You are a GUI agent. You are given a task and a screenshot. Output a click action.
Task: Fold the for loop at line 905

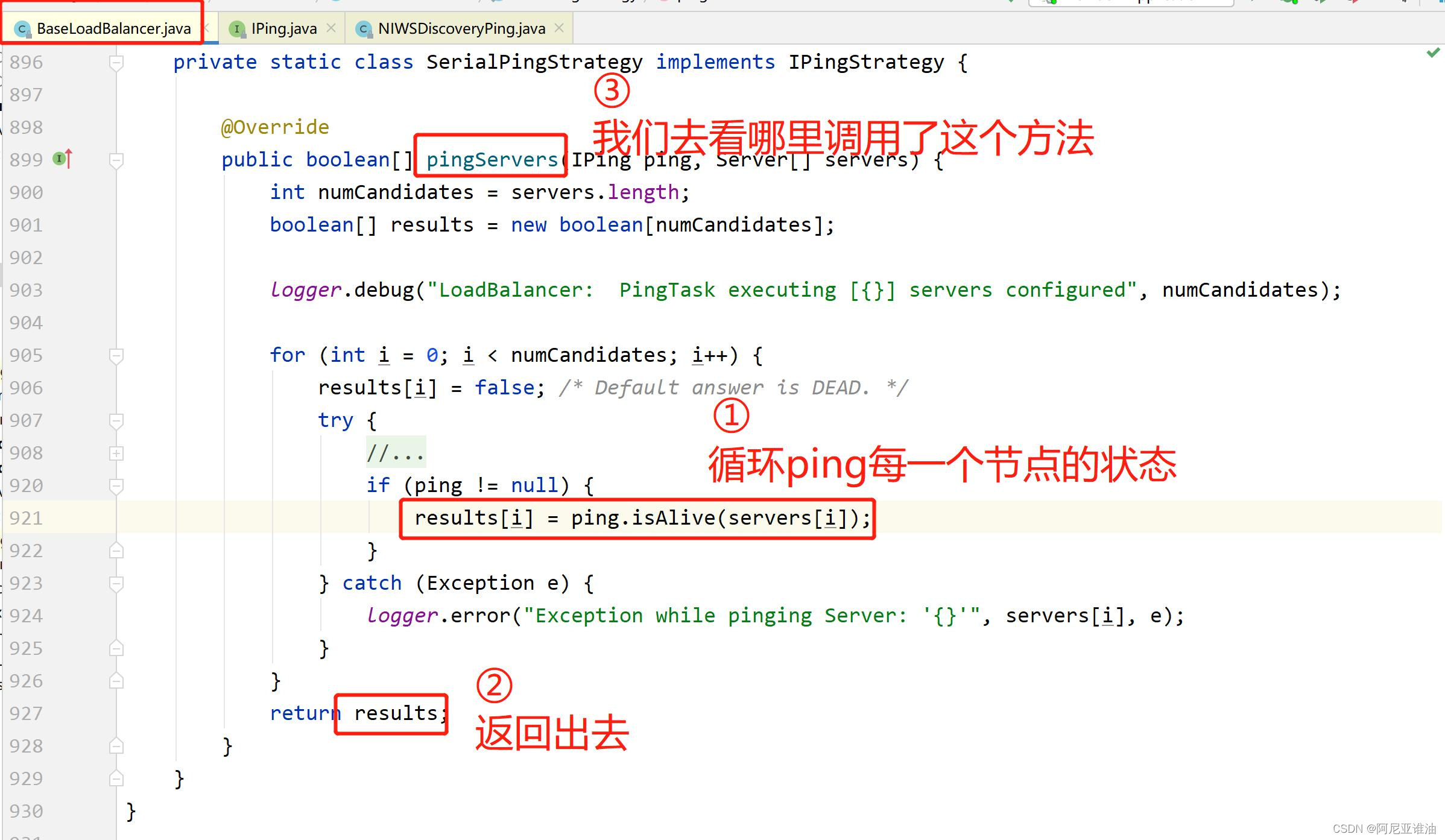(x=116, y=355)
